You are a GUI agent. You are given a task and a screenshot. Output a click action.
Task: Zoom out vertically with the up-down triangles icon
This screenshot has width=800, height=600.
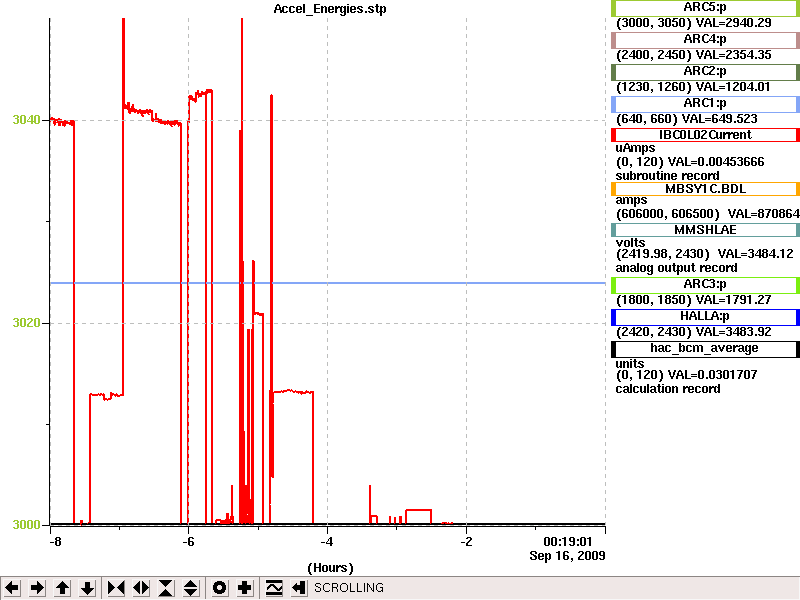tap(191, 588)
